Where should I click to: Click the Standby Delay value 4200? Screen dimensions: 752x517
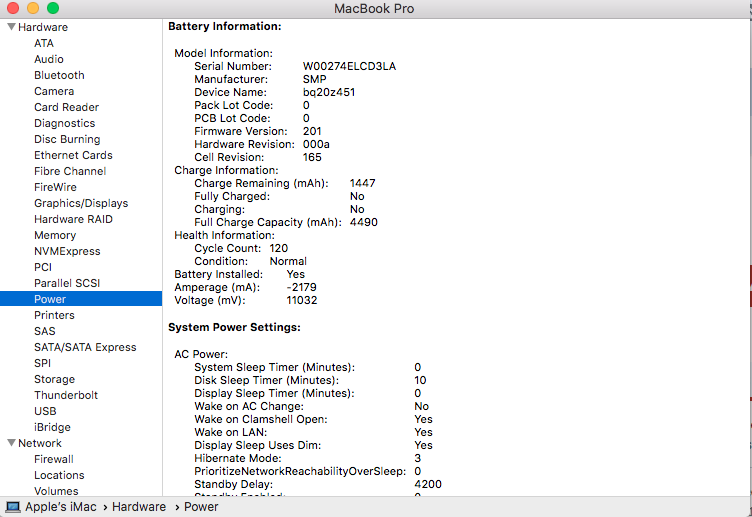428,484
